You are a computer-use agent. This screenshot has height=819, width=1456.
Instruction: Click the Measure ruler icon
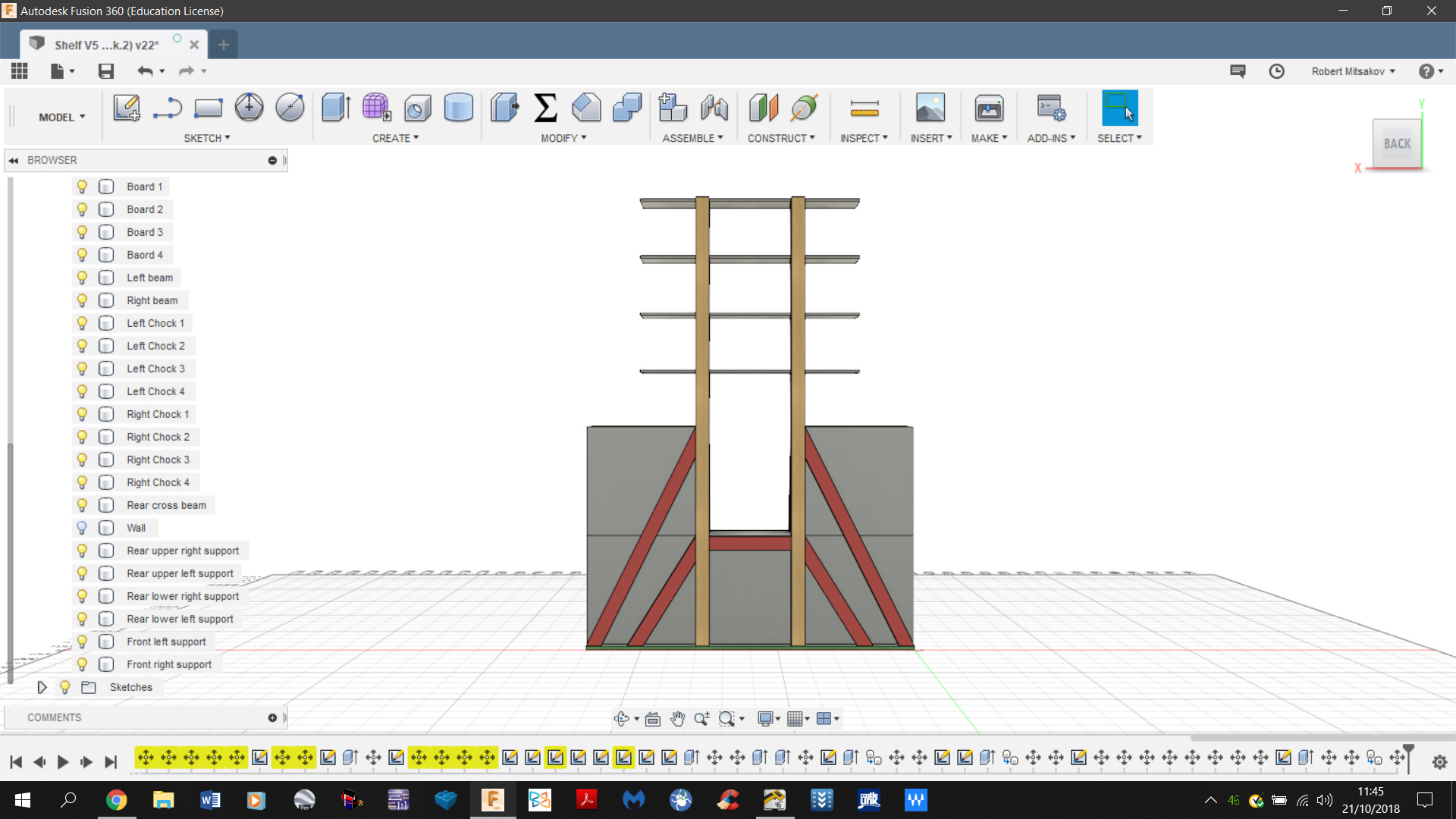[x=864, y=108]
